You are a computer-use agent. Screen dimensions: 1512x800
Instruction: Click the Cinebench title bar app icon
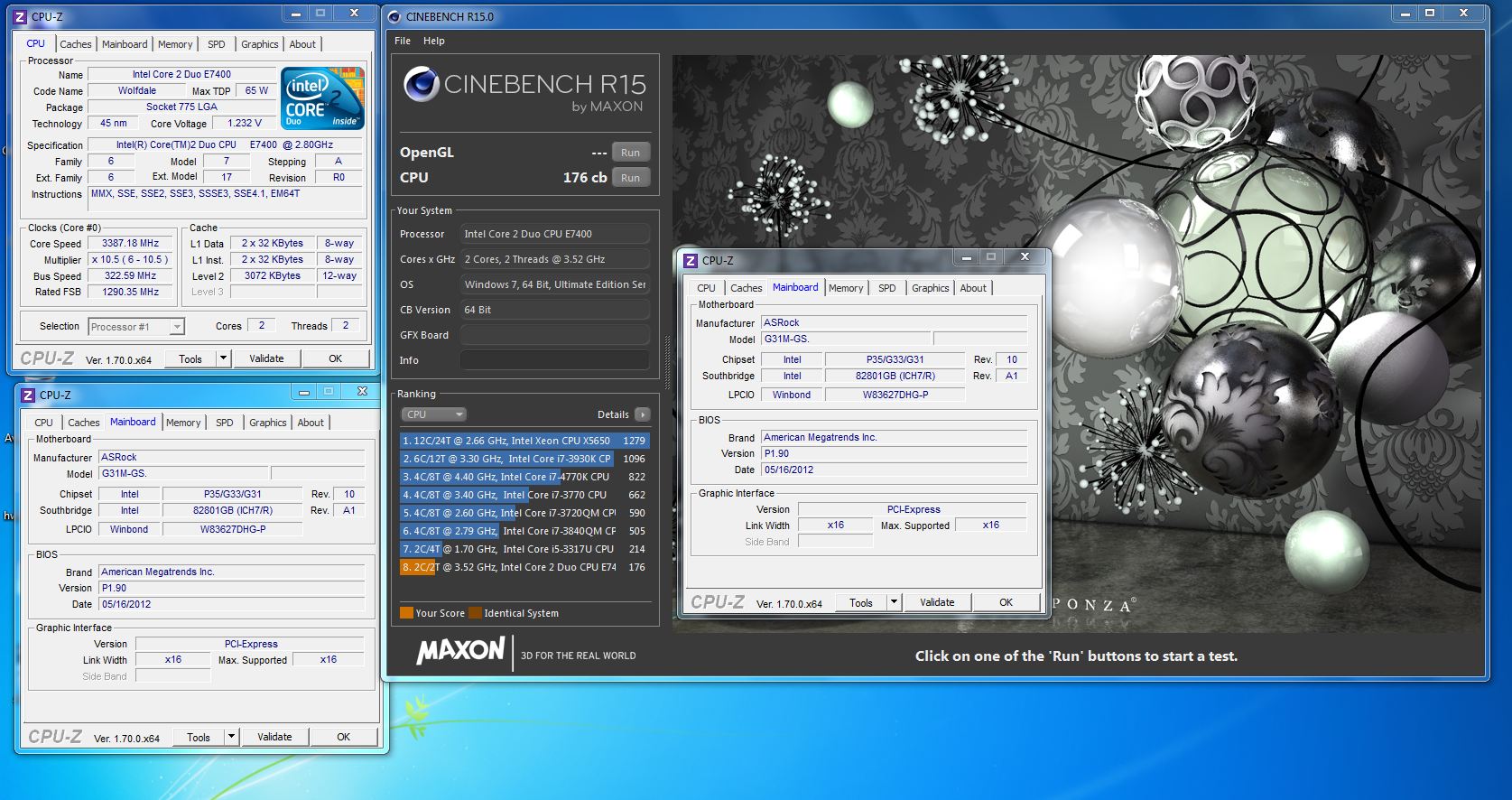point(394,16)
